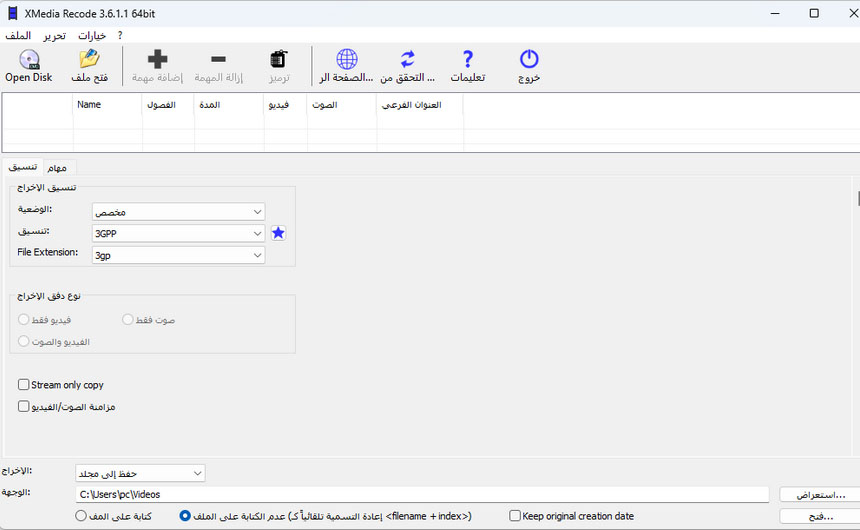Click the destination path field C:\Users\pc\Videos
The image size is (860, 530).
pyautogui.click(x=422, y=494)
